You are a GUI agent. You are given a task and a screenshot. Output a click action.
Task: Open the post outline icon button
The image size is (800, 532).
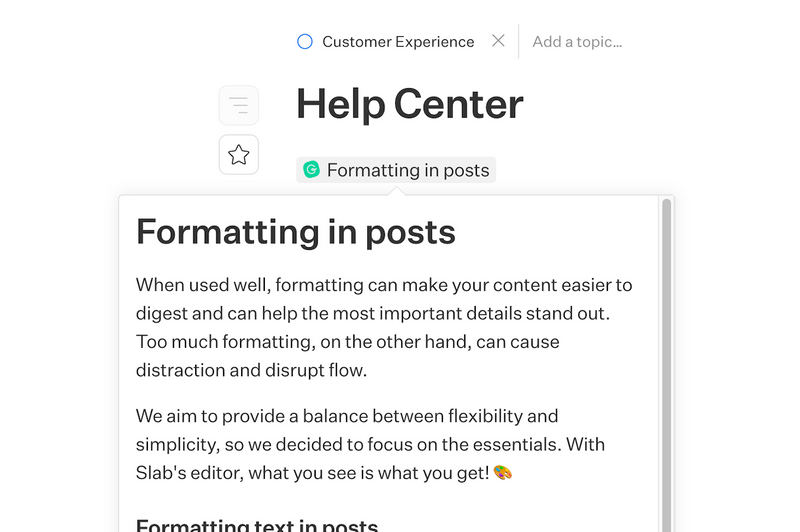[239, 105]
